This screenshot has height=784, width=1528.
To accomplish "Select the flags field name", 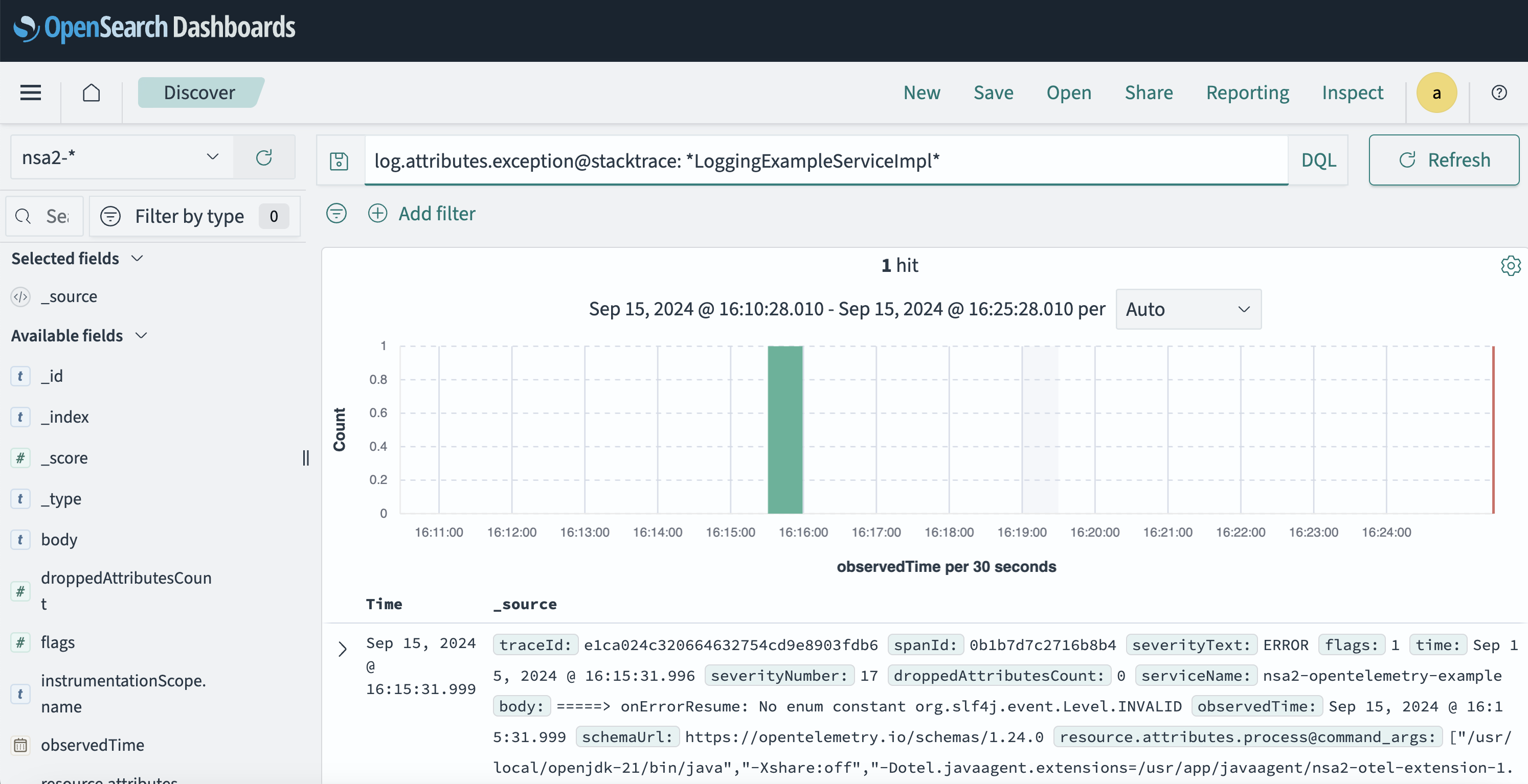I will [x=58, y=642].
